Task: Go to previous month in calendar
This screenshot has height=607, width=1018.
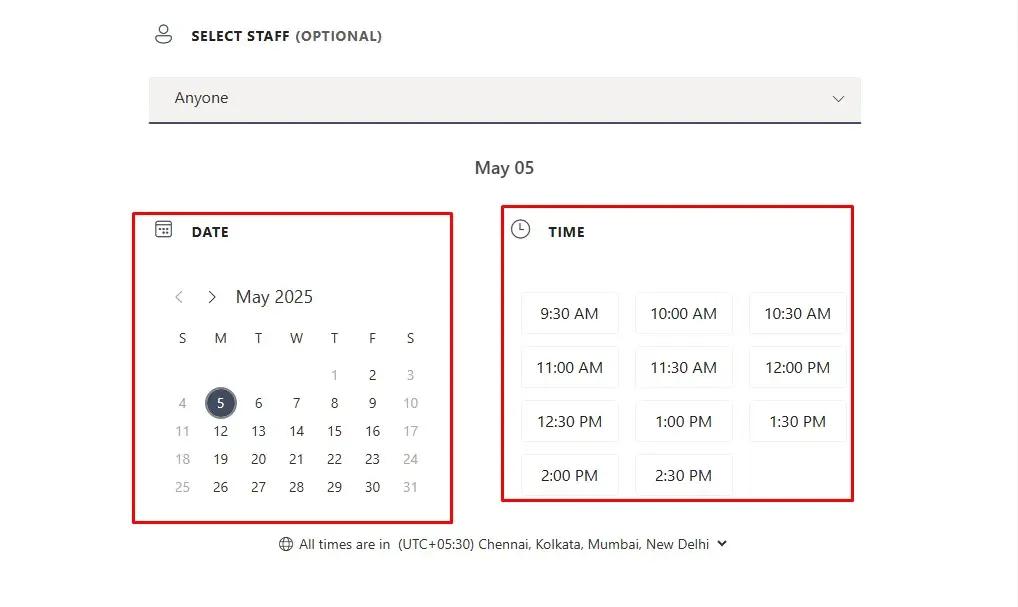Action: click(179, 297)
